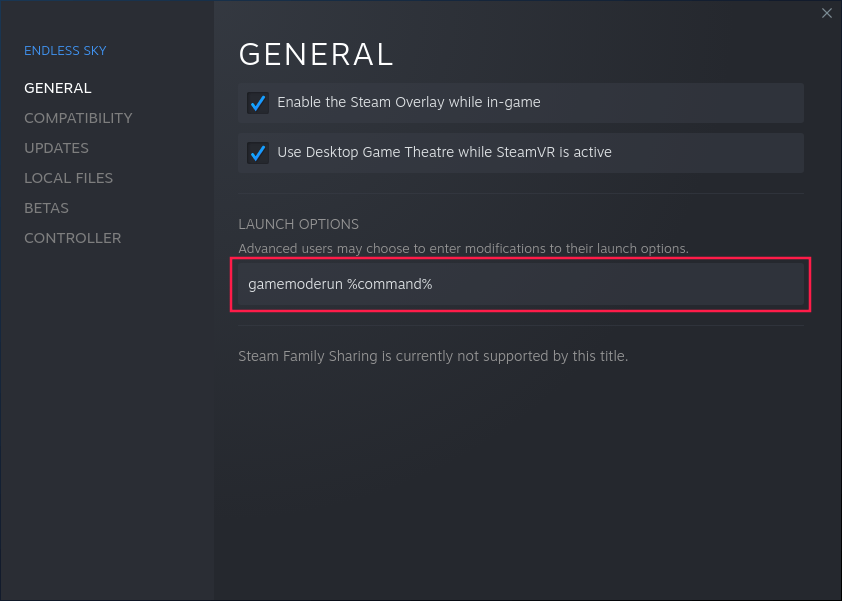Uncheck Use Desktop Game Theatre while SteamVR
This screenshot has width=842, height=601.
(258, 152)
